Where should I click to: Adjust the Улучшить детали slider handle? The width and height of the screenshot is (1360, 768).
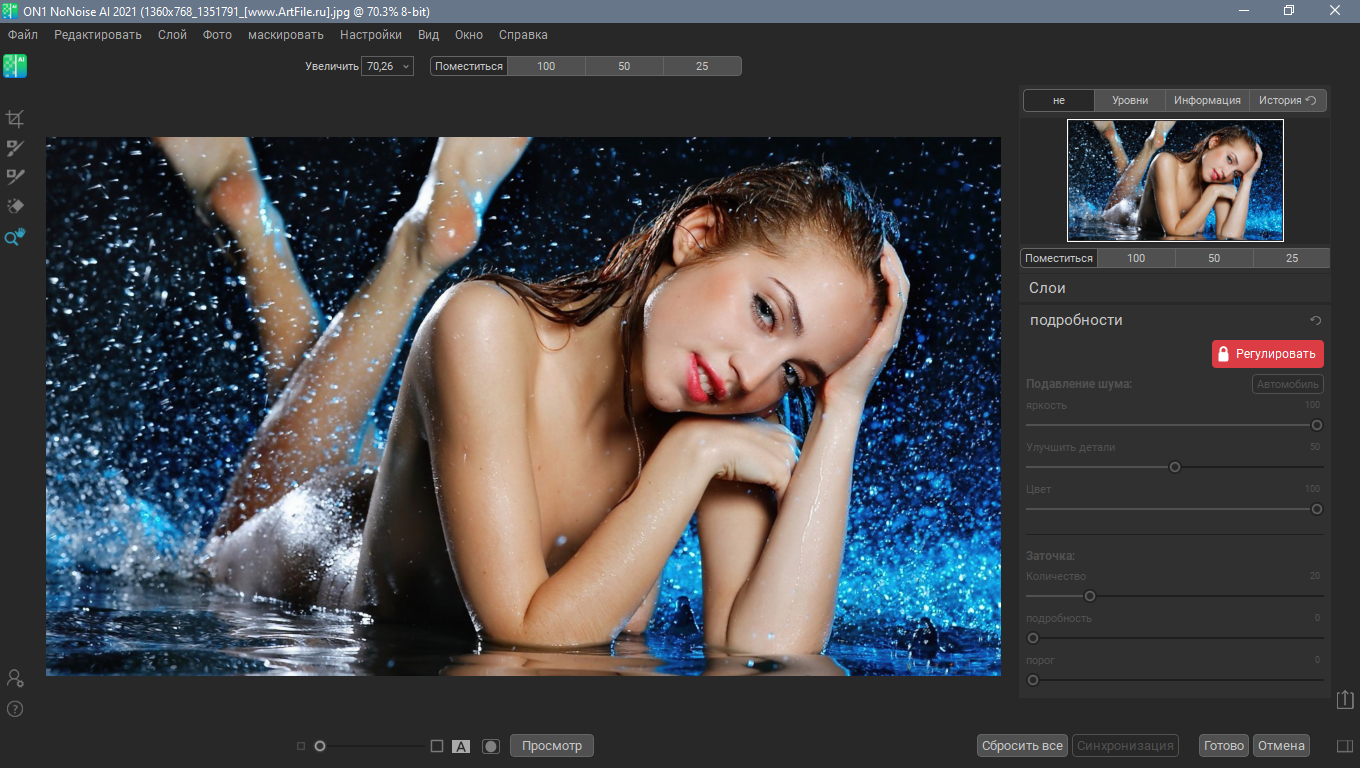point(1175,467)
